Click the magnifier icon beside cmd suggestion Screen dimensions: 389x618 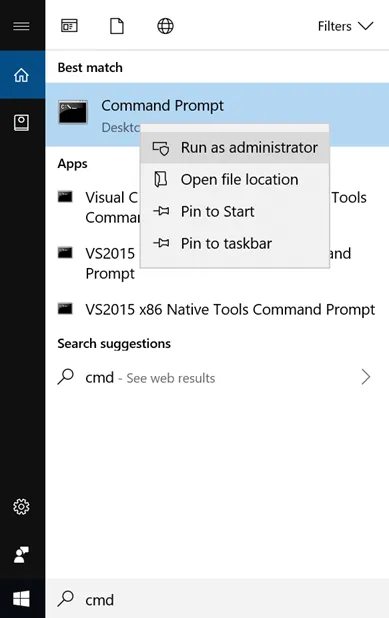tap(65, 377)
